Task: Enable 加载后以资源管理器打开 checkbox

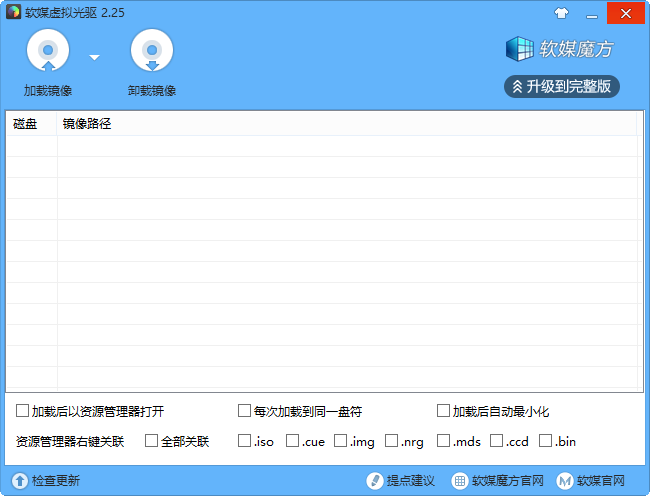Action: point(22,411)
